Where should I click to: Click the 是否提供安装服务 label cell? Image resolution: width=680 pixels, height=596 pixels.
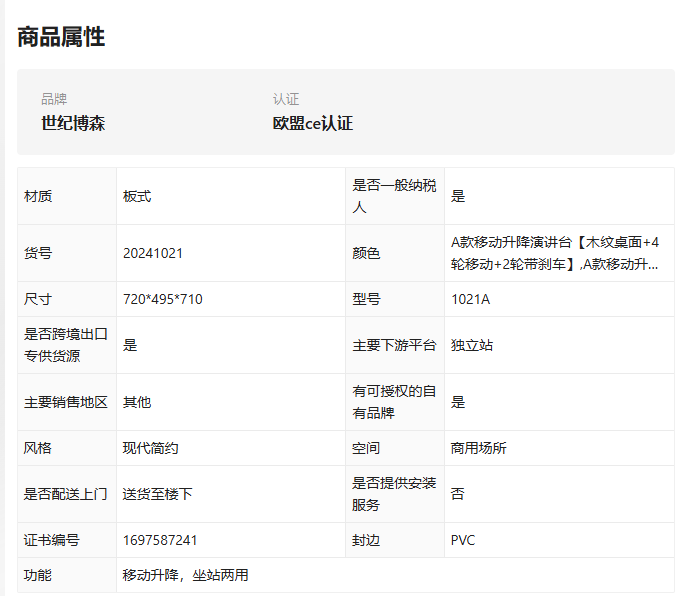pyautogui.click(x=395, y=494)
